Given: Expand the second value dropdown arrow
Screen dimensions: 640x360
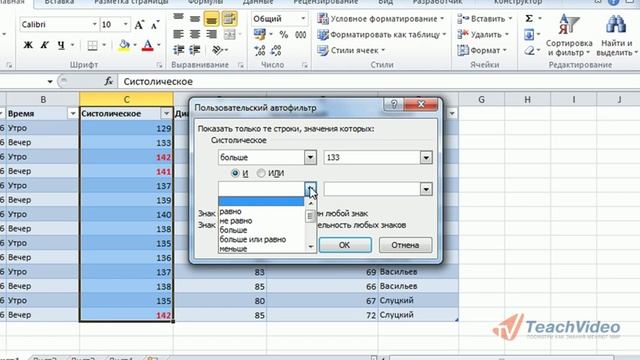Looking at the screenshot, I should pos(426,189).
